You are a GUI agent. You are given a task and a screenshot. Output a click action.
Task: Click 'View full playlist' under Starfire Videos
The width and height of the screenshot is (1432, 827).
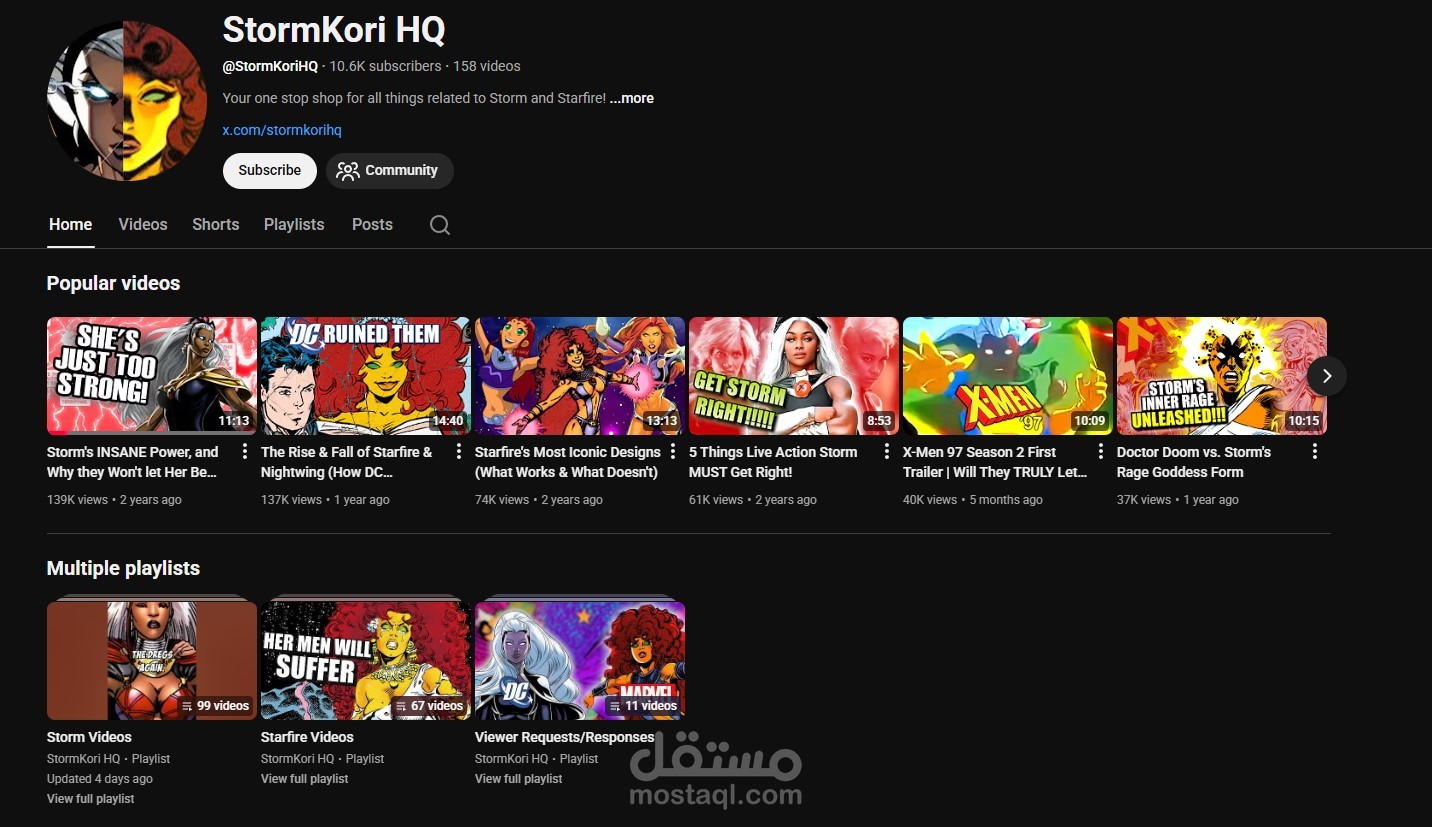click(304, 779)
